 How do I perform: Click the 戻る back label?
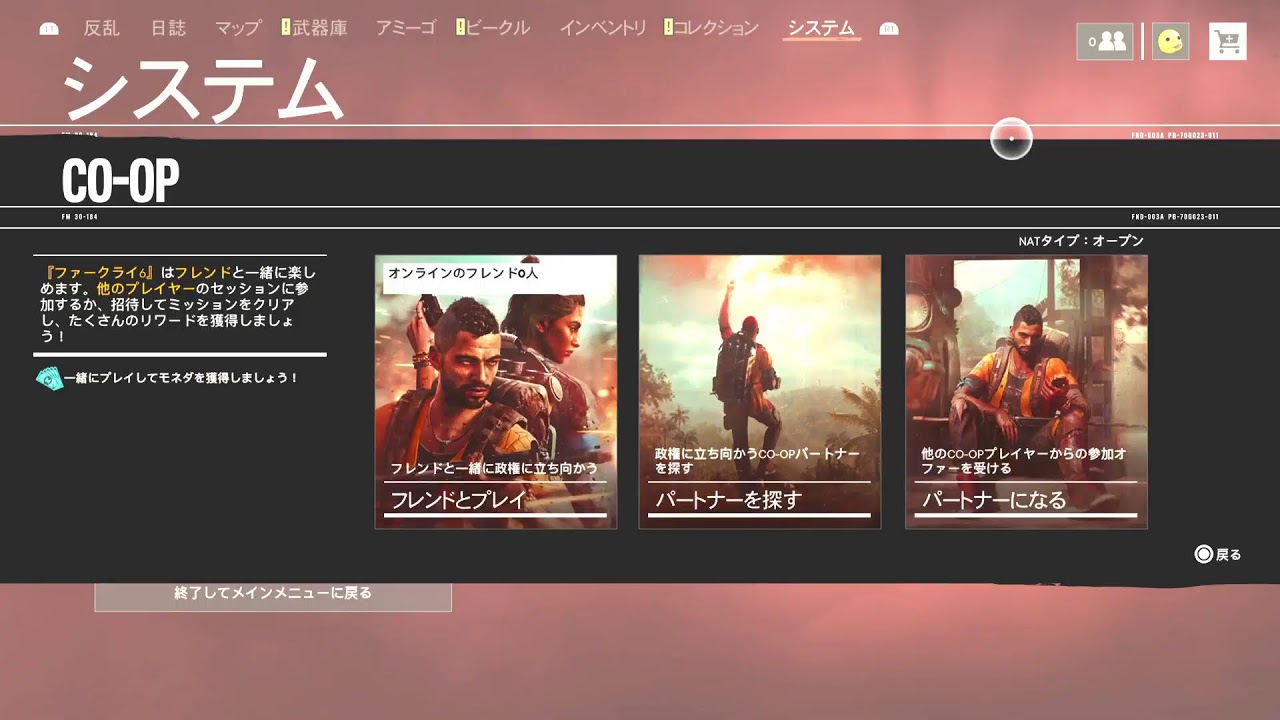point(1229,554)
